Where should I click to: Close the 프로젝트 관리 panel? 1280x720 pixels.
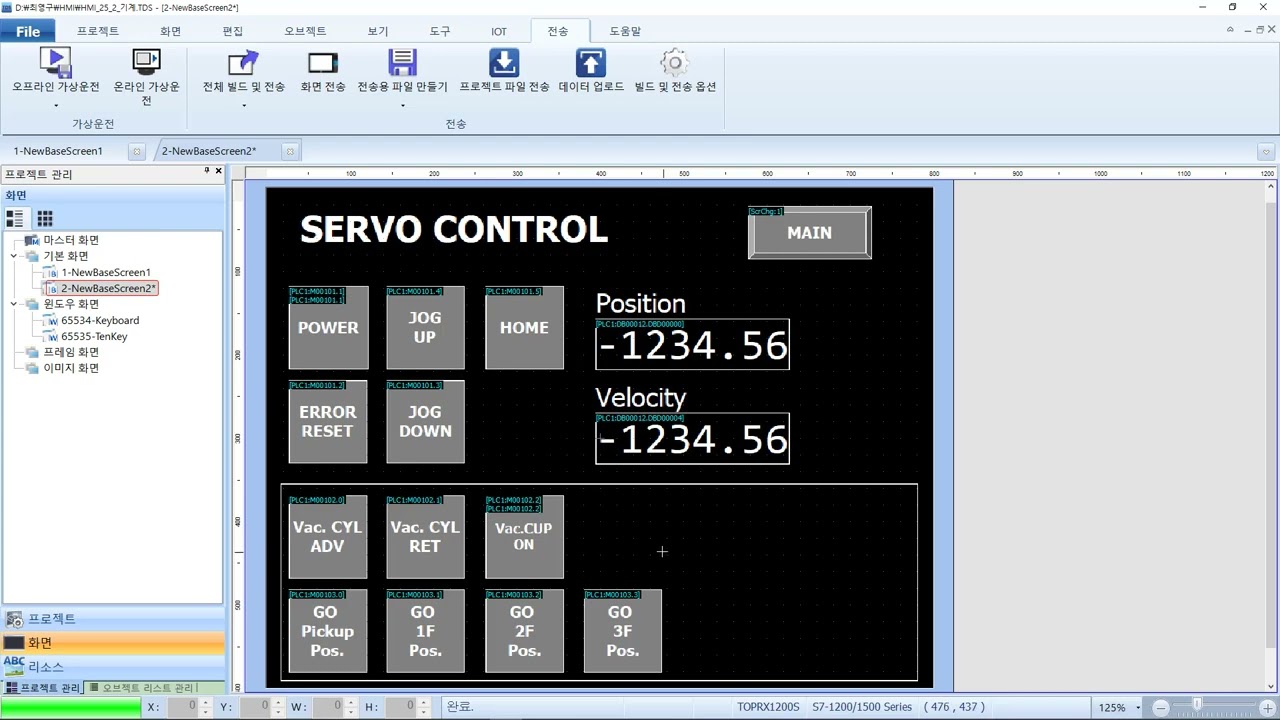click(x=218, y=172)
